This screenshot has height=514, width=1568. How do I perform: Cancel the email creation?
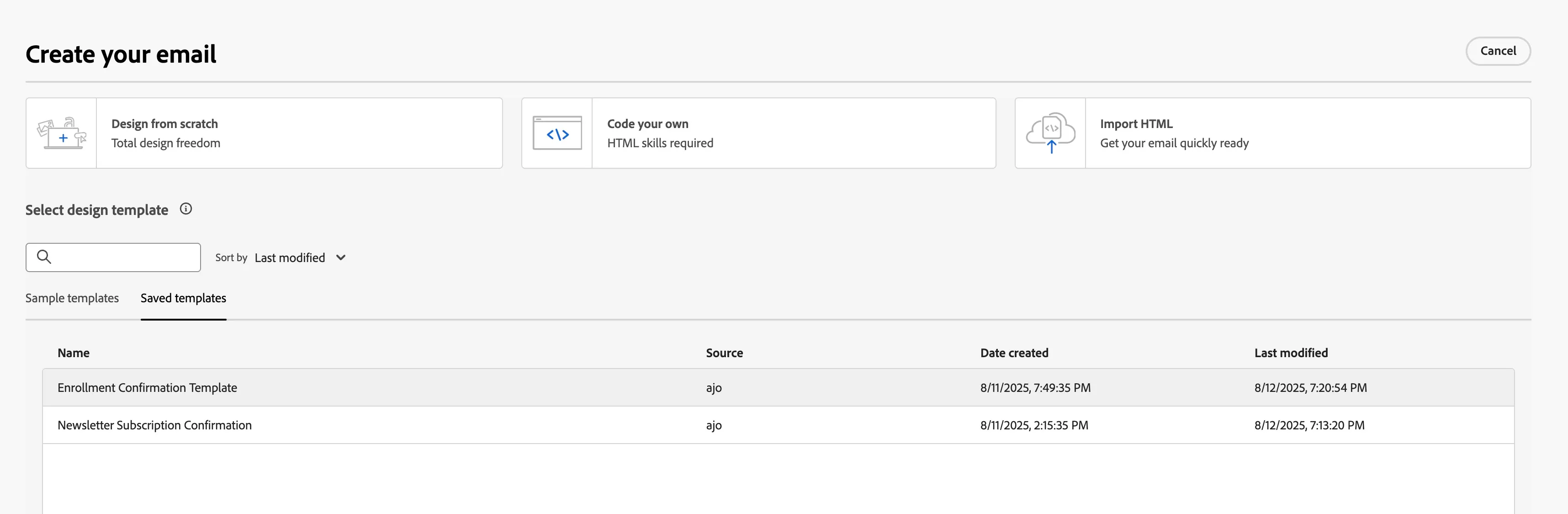pyautogui.click(x=1498, y=51)
